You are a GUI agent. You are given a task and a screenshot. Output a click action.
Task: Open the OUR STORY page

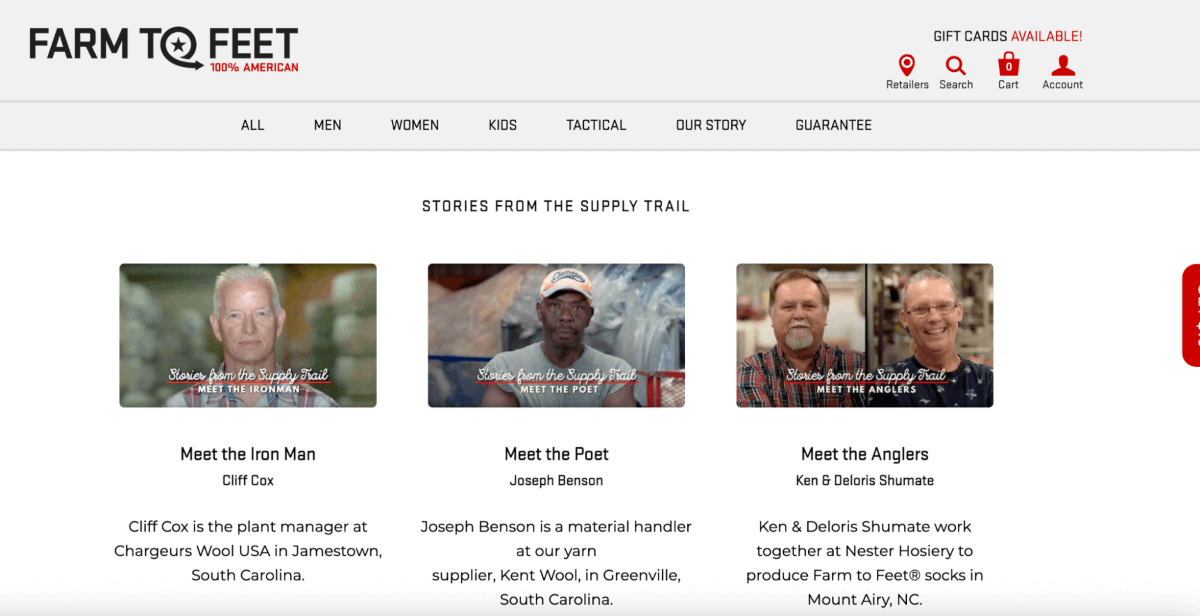711,125
